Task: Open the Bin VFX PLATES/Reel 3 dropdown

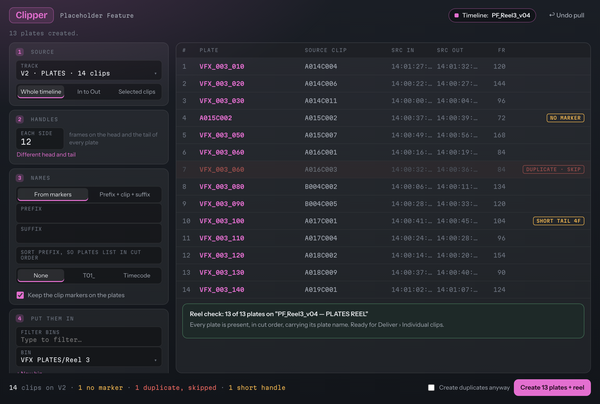Action: (89, 357)
